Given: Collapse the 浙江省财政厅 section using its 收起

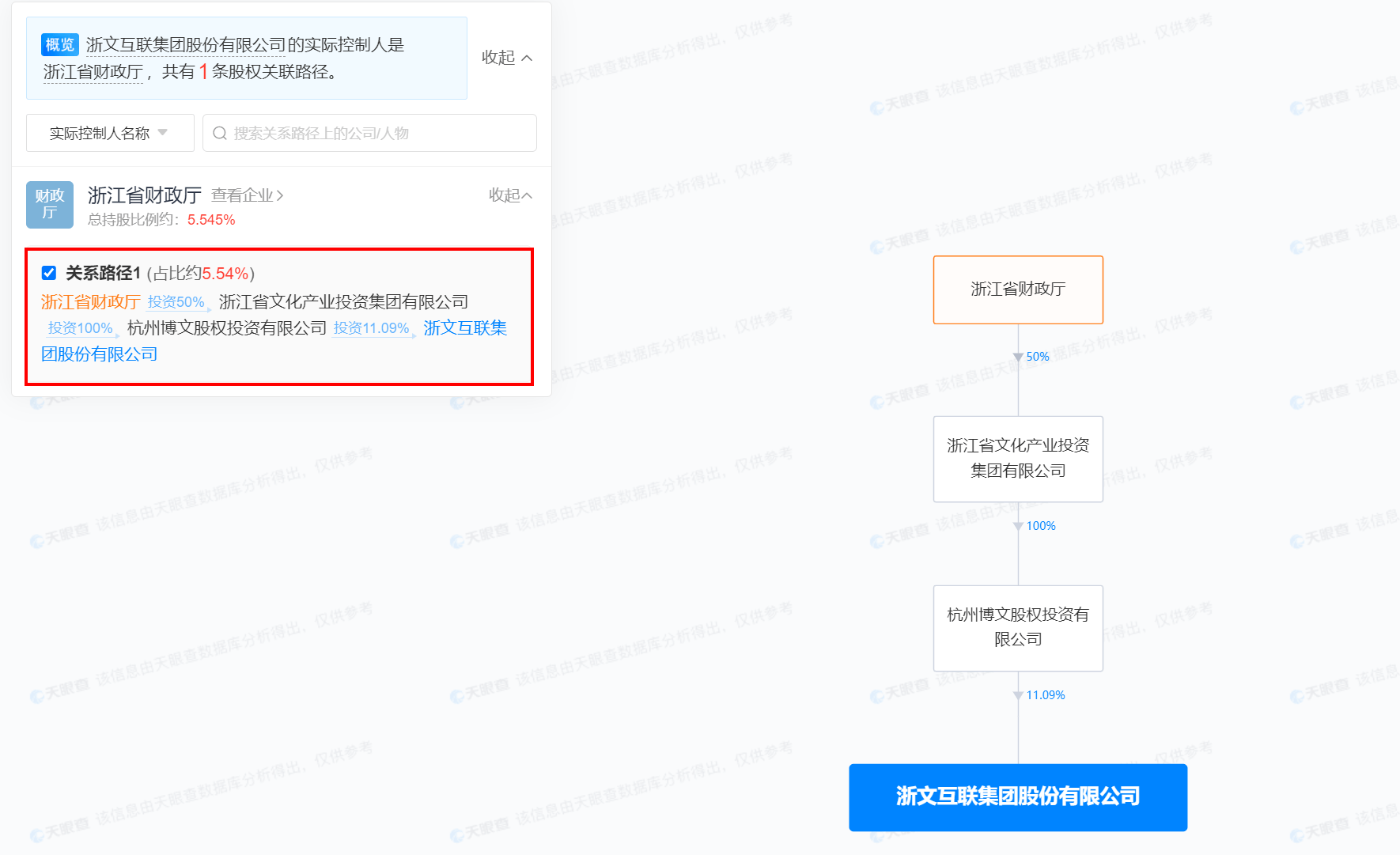Looking at the screenshot, I should point(510,195).
